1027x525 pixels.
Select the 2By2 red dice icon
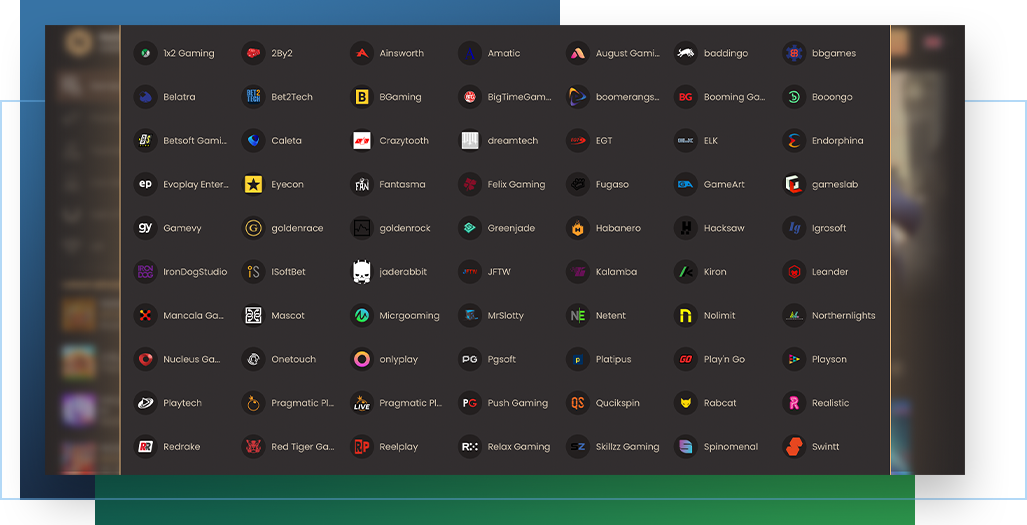[253, 53]
